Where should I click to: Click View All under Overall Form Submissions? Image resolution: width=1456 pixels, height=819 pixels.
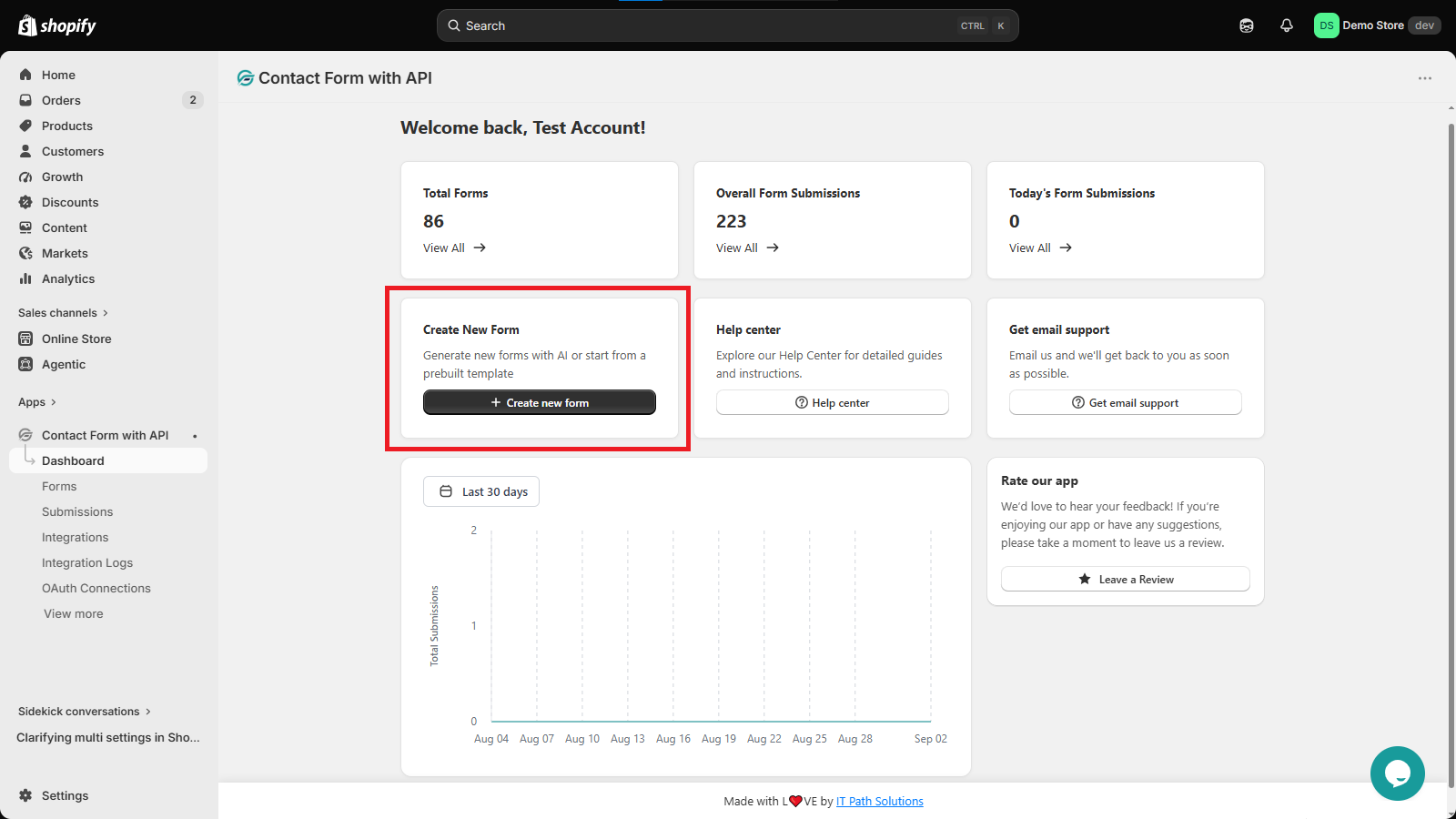click(x=748, y=248)
